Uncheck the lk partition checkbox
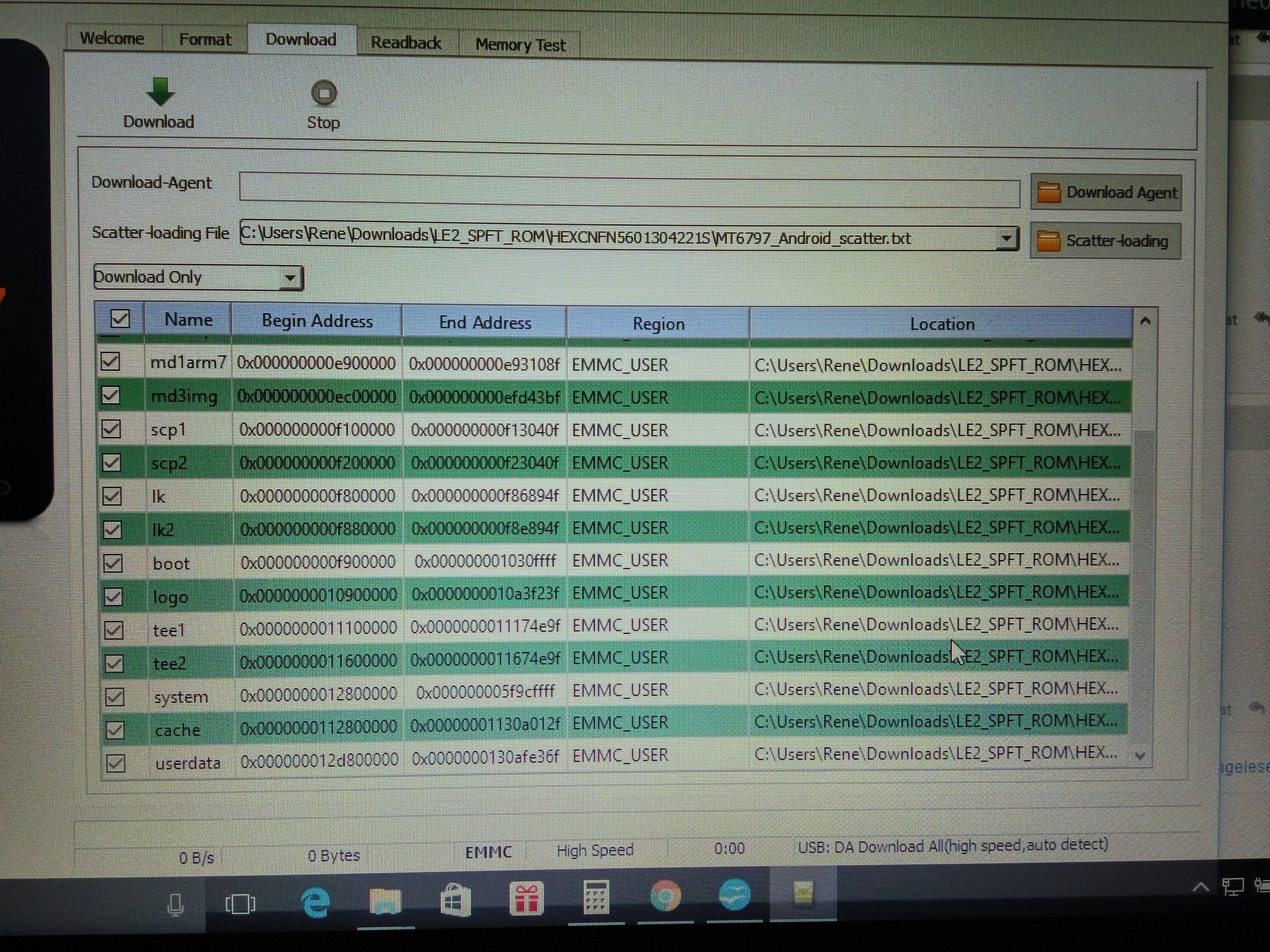 (x=112, y=495)
